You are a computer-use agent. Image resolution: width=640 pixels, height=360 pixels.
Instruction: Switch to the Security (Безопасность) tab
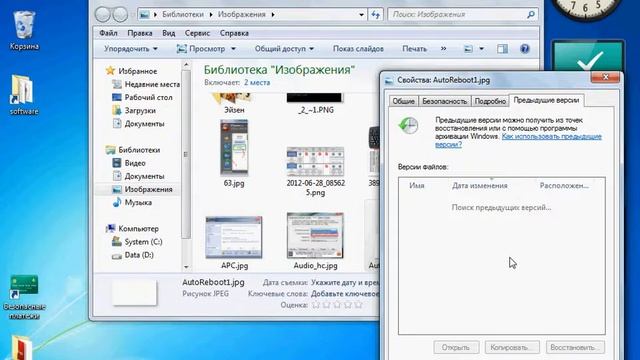(444, 101)
